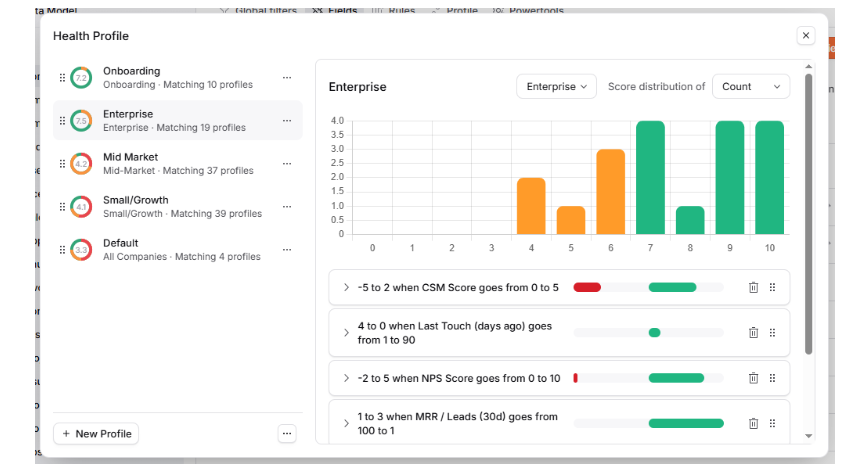Click the Default 3.3 score ring icon
Image resolution: width=862 pixels, height=471 pixels.
coord(81,250)
